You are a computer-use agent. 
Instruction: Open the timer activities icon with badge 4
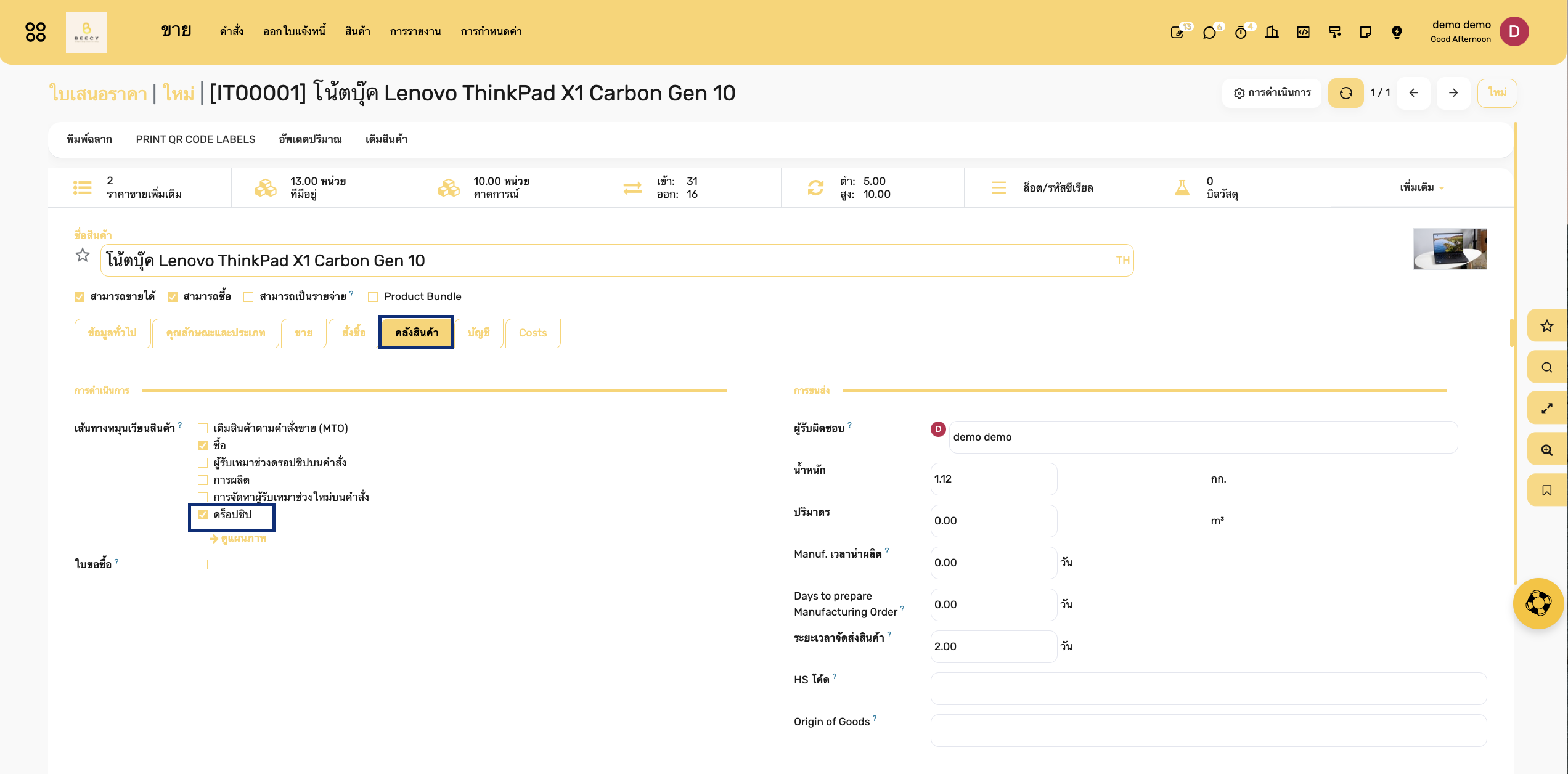tap(1241, 32)
